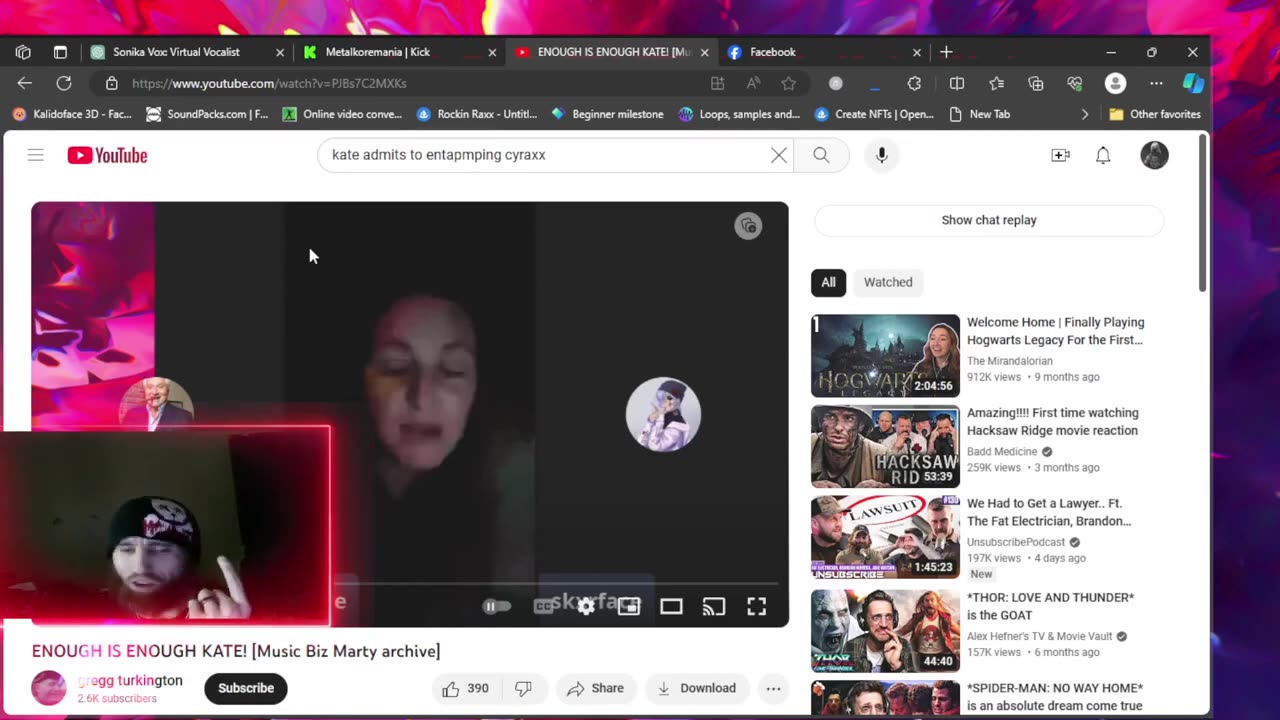Image resolution: width=1280 pixels, height=720 pixels.
Task: Open UnsubscribePodcast channel name
Action: point(1016,542)
